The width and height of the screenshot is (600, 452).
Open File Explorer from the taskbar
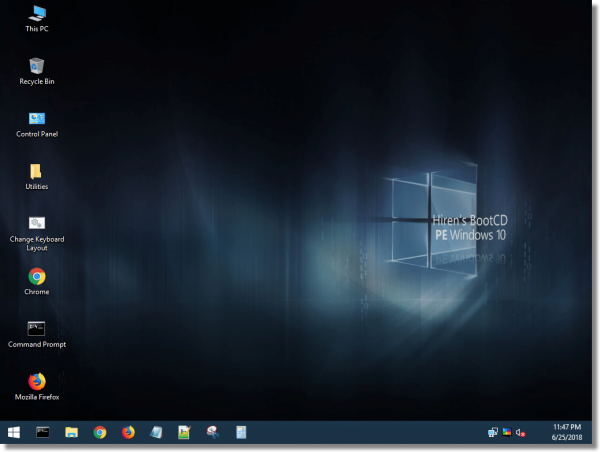pyautogui.click(x=71, y=432)
